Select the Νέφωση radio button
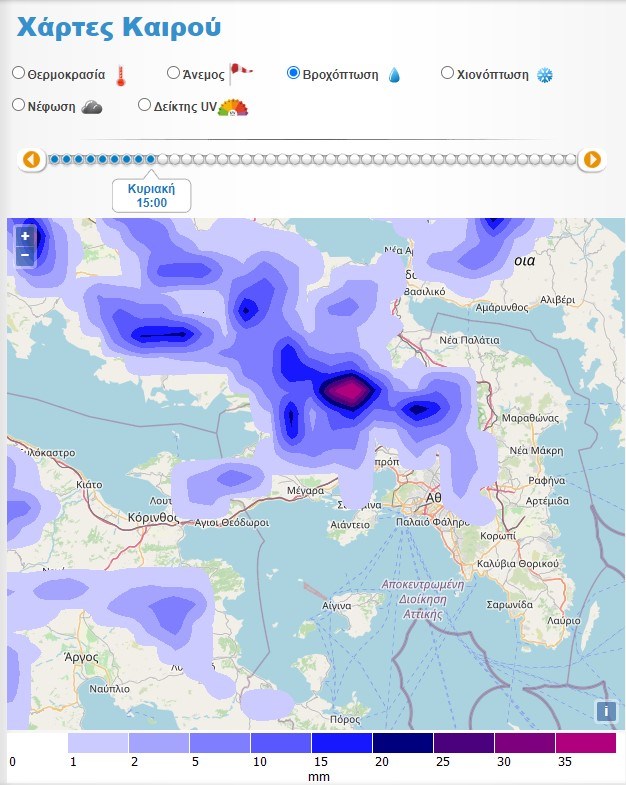Viewport: 626px width, 785px height. click(19, 105)
